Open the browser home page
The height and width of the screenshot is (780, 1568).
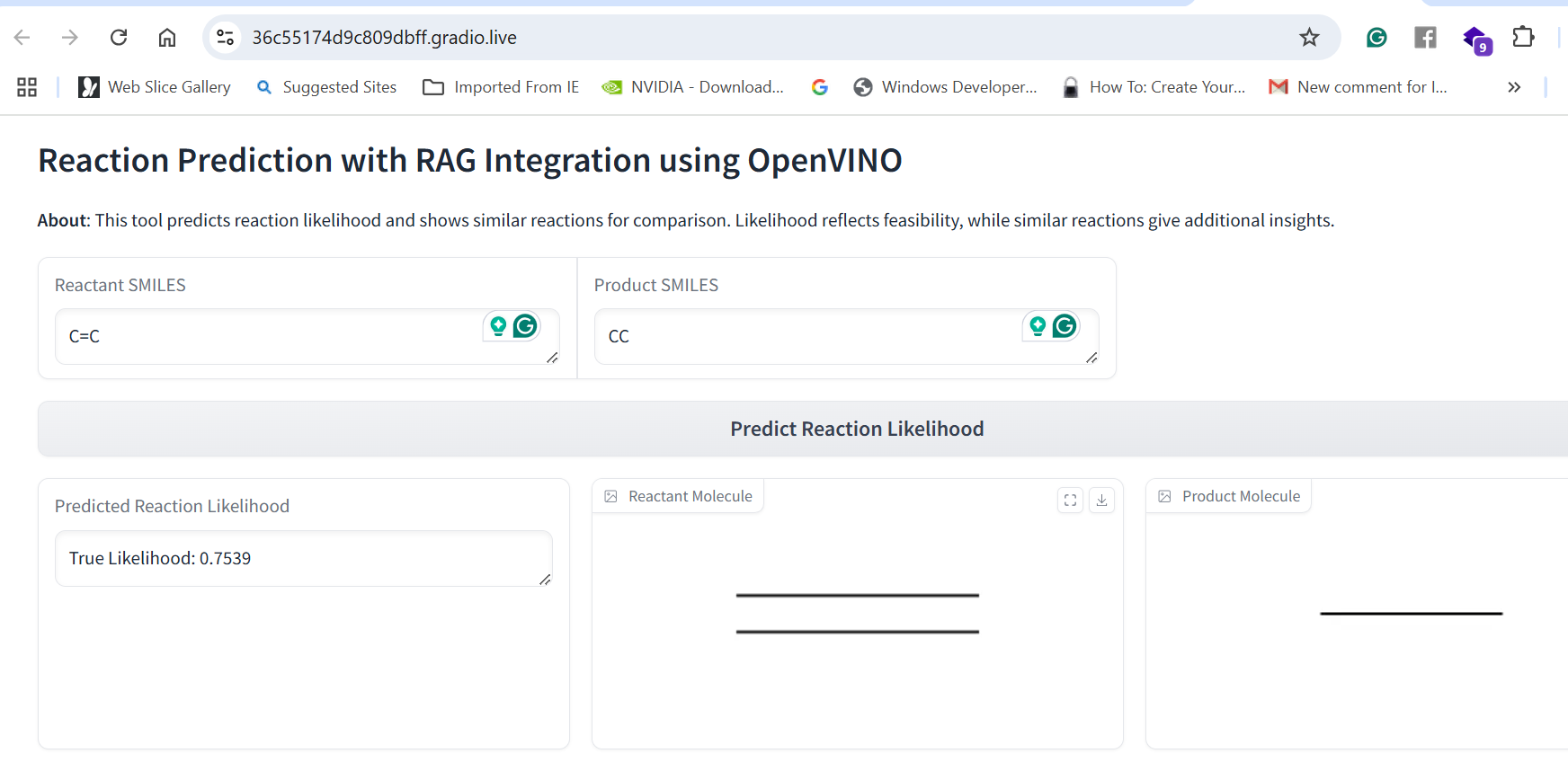pyautogui.click(x=167, y=37)
